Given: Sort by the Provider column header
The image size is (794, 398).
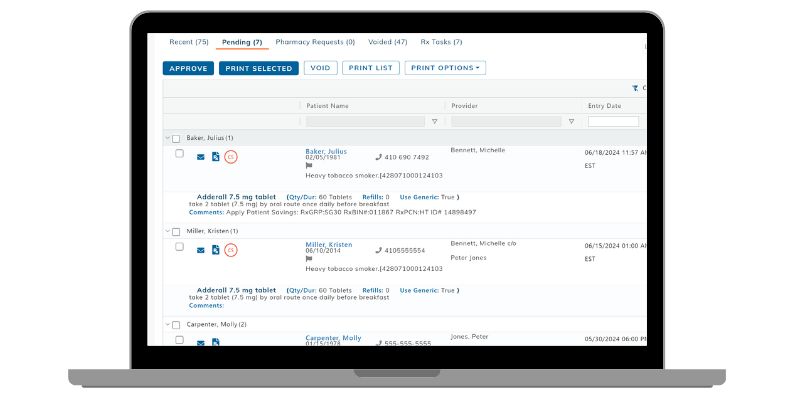Looking at the screenshot, I should (464, 106).
